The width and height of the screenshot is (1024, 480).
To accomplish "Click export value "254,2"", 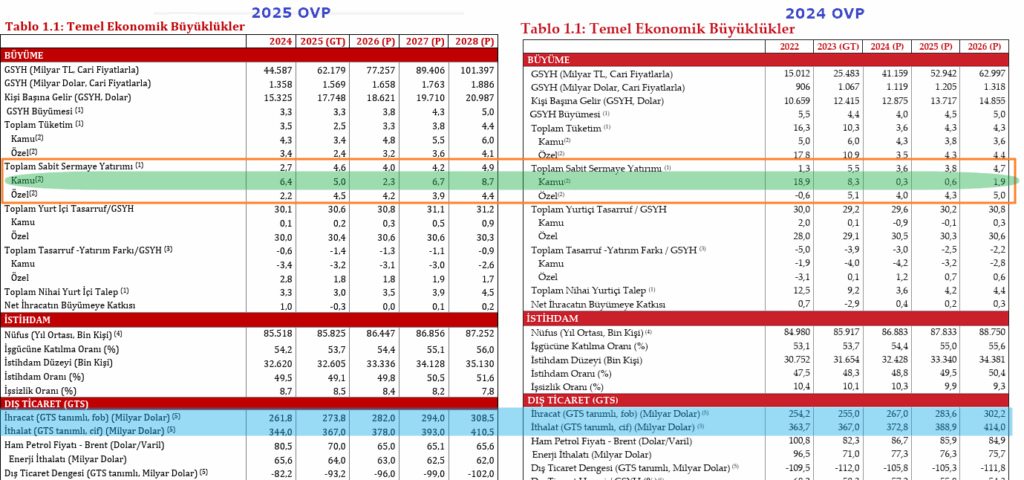I will coord(800,414).
